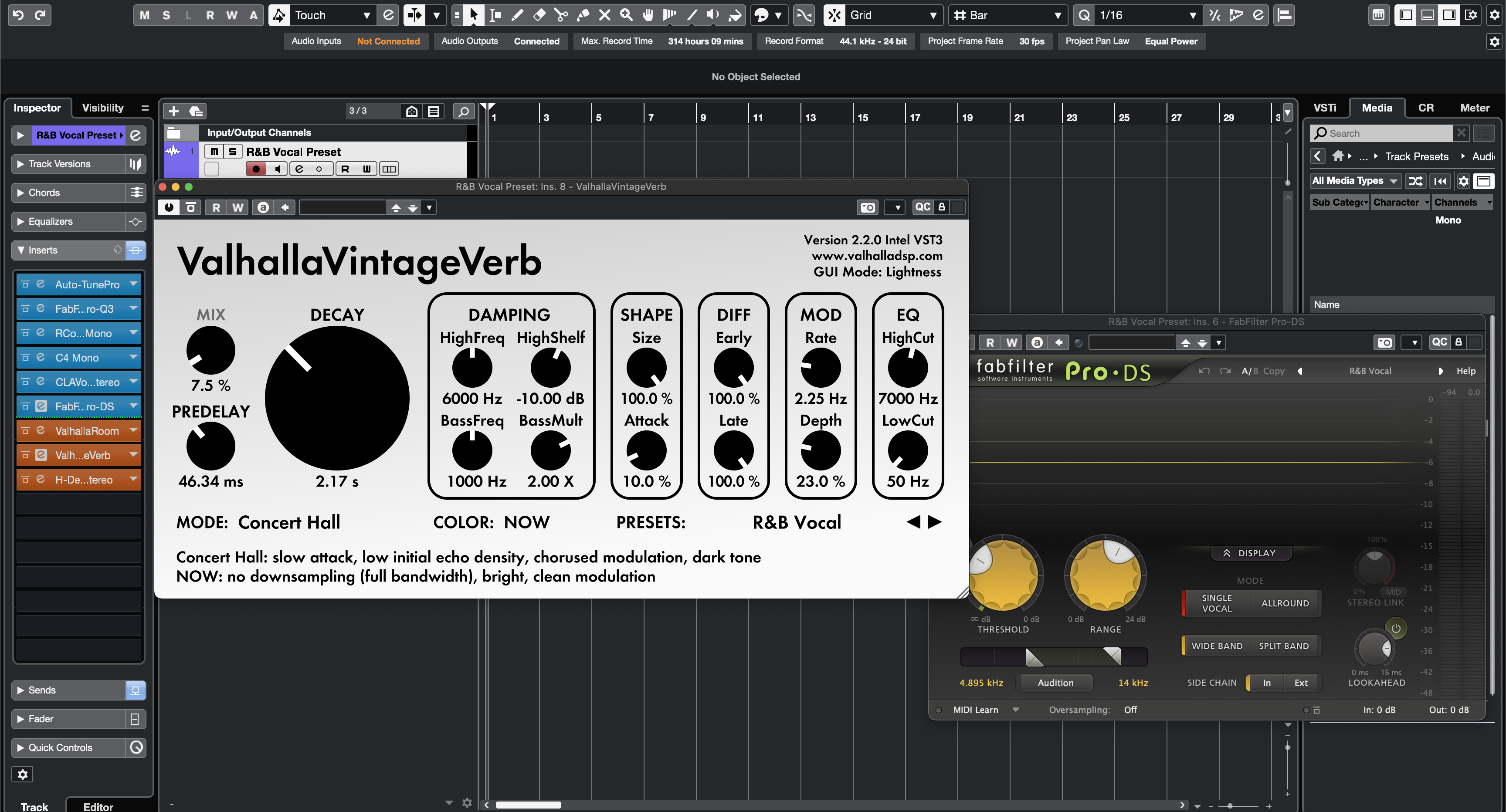
Task: Select the Zoom magnifier tool
Action: click(626, 15)
